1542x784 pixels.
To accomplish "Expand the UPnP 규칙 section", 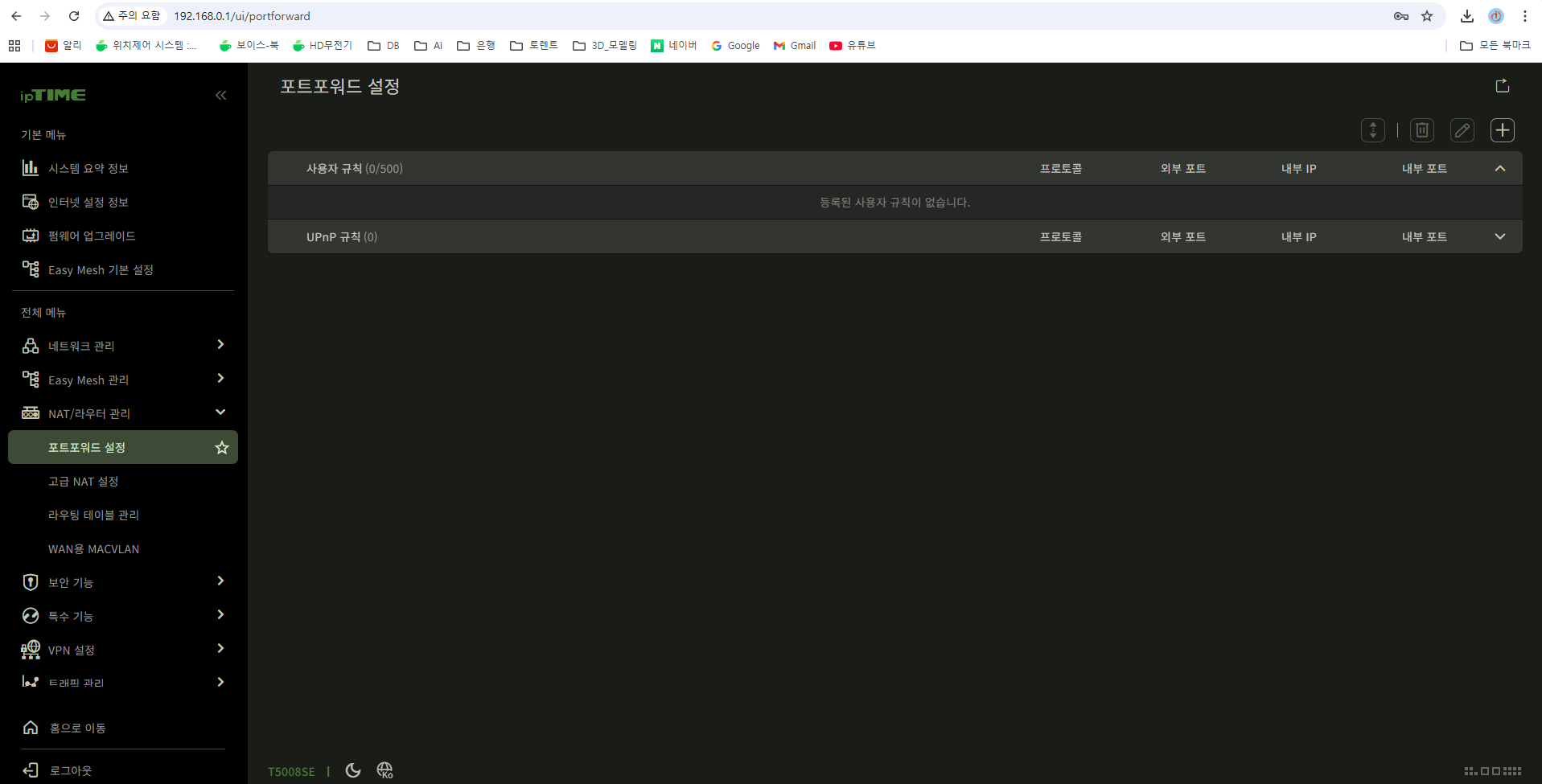I will coord(1499,237).
